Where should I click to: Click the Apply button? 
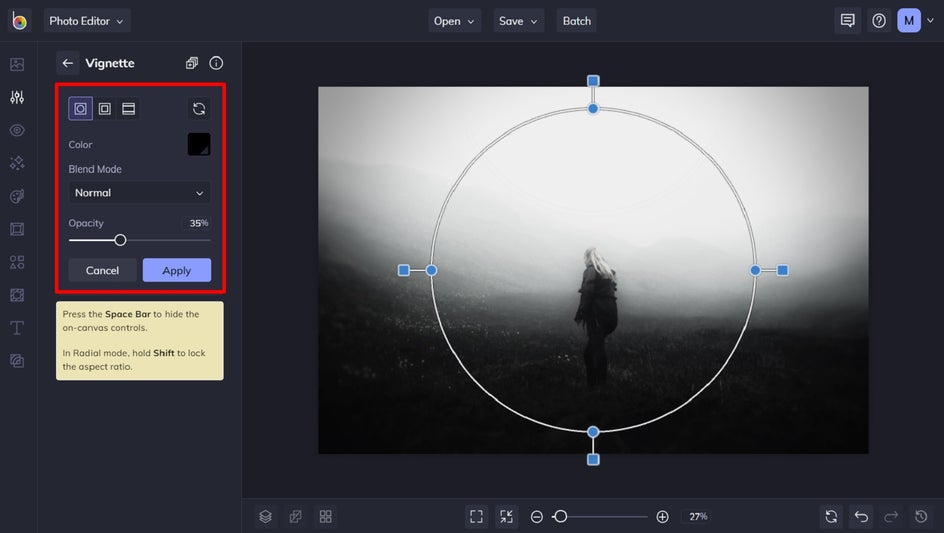click(x=176, y=270)
